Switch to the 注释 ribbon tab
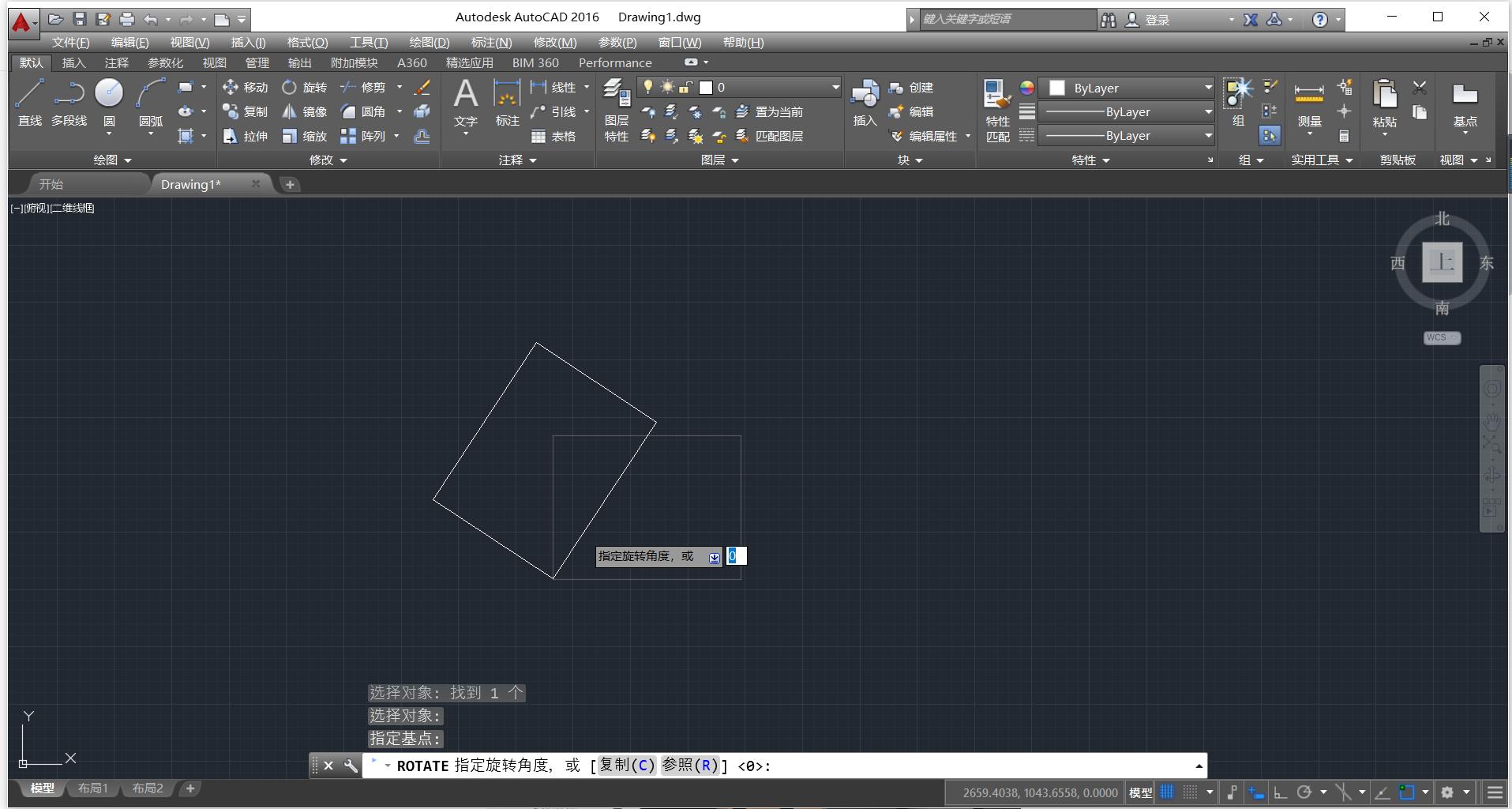Screen dimensions: 1512x809 [x=116, y=62]
